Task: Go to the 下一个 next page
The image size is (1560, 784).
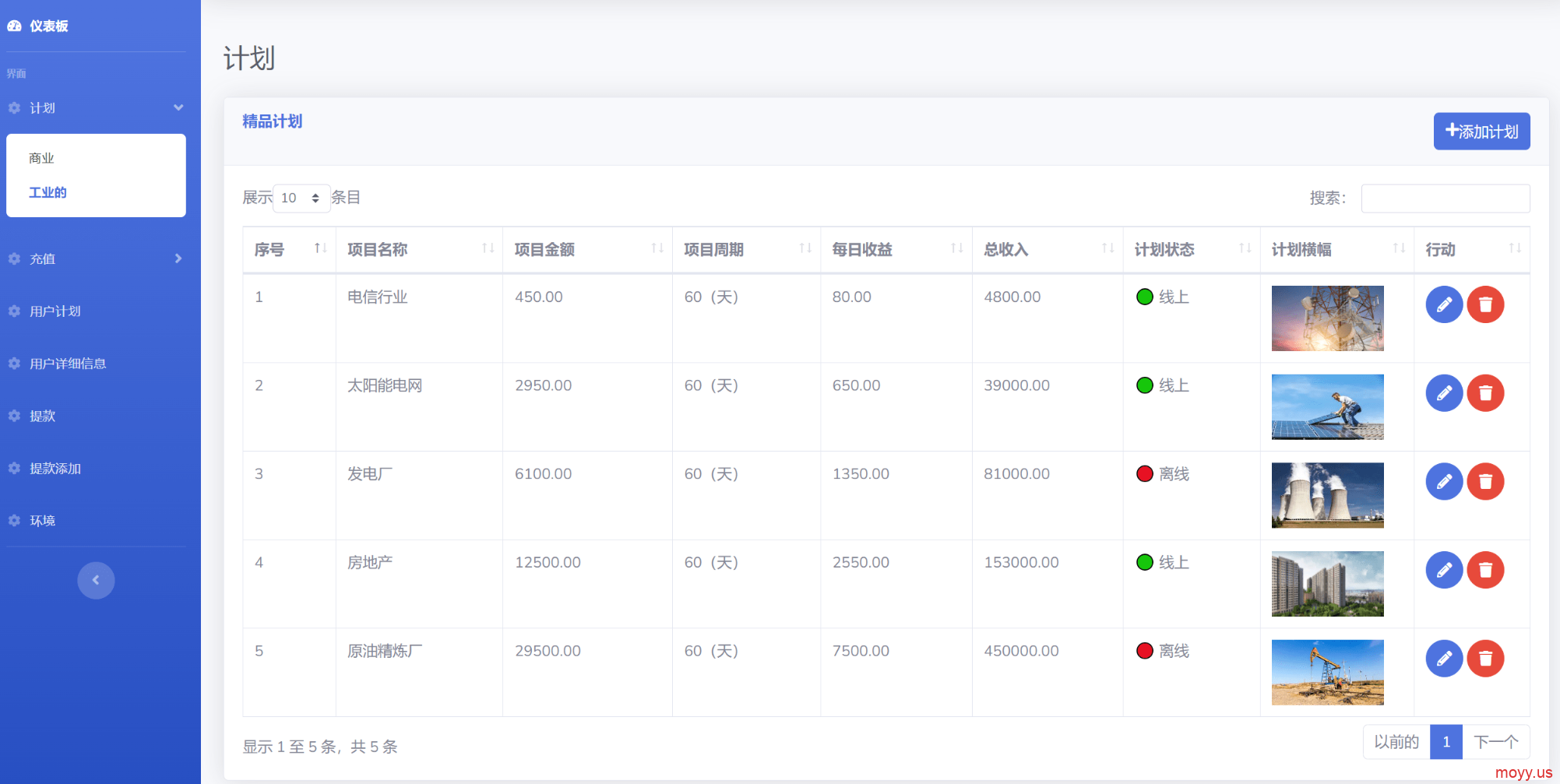Action: pyautogui.click(x=1496, y=742)
